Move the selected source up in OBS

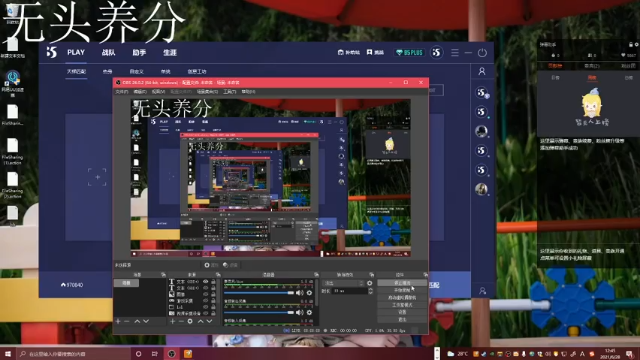coord(200,322)
